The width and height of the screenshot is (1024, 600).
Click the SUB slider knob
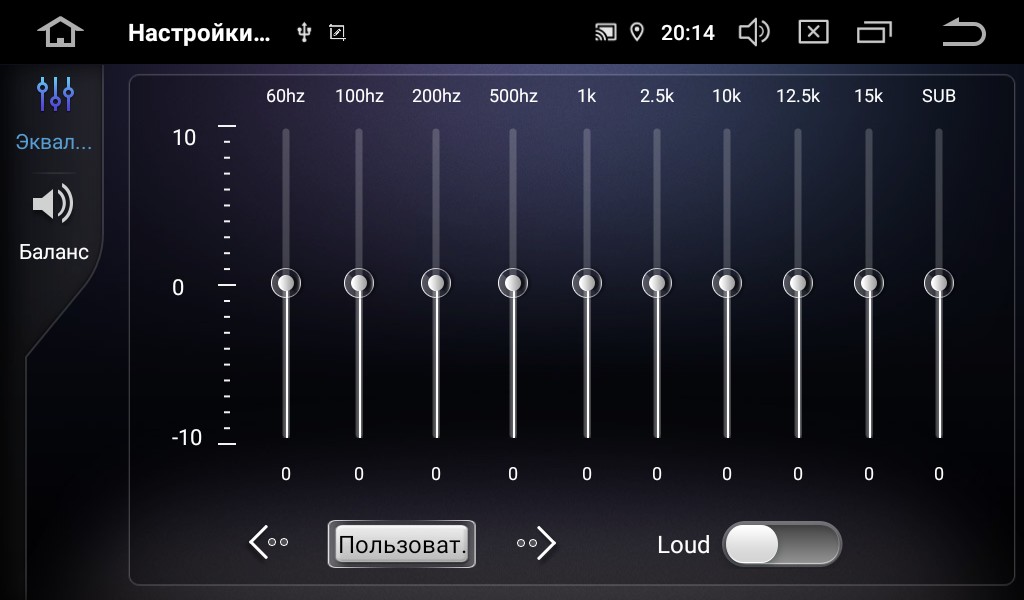pyautogui.click(x=939, y=283)
